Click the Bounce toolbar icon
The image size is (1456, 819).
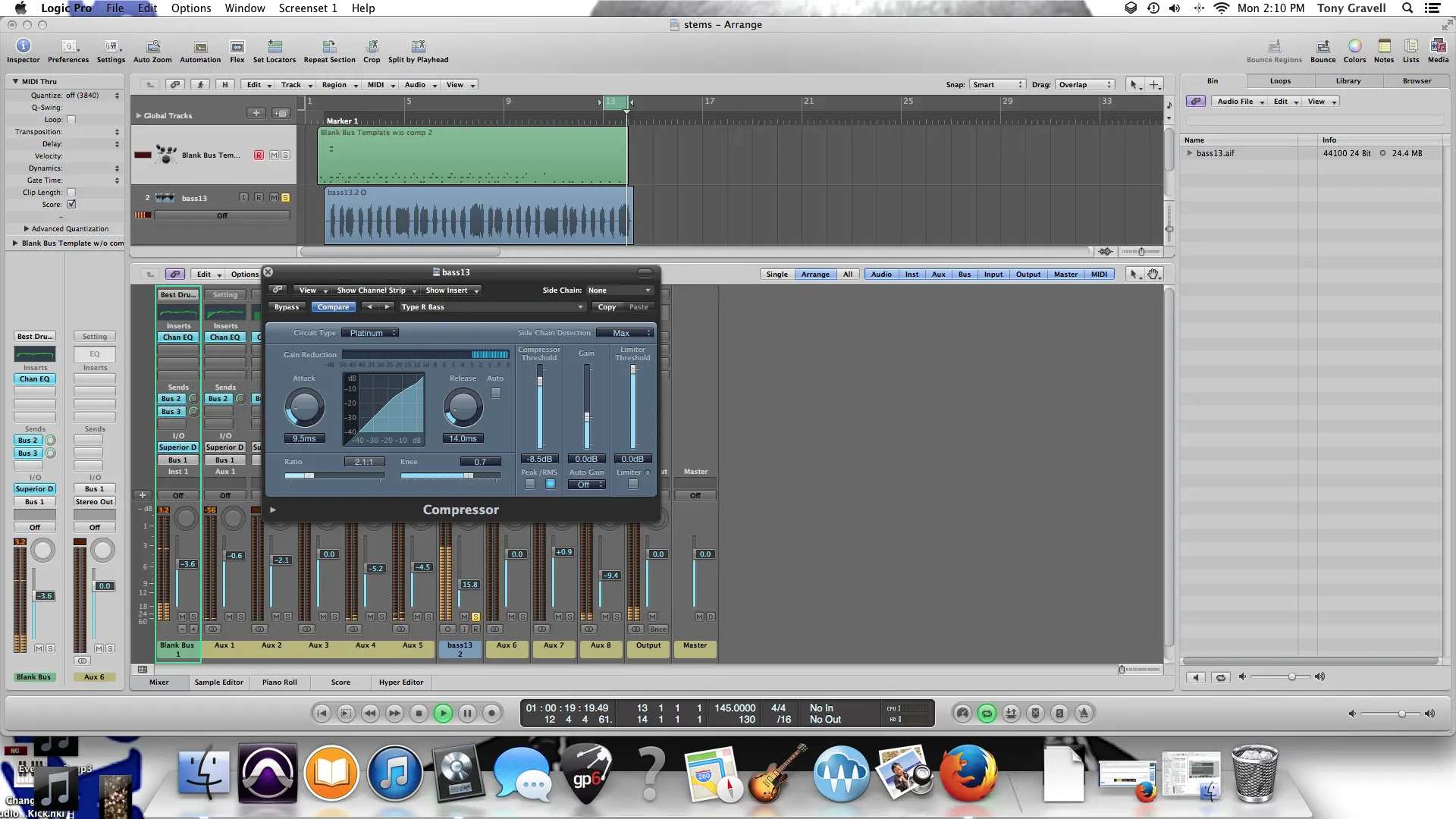pos(1323,51)
